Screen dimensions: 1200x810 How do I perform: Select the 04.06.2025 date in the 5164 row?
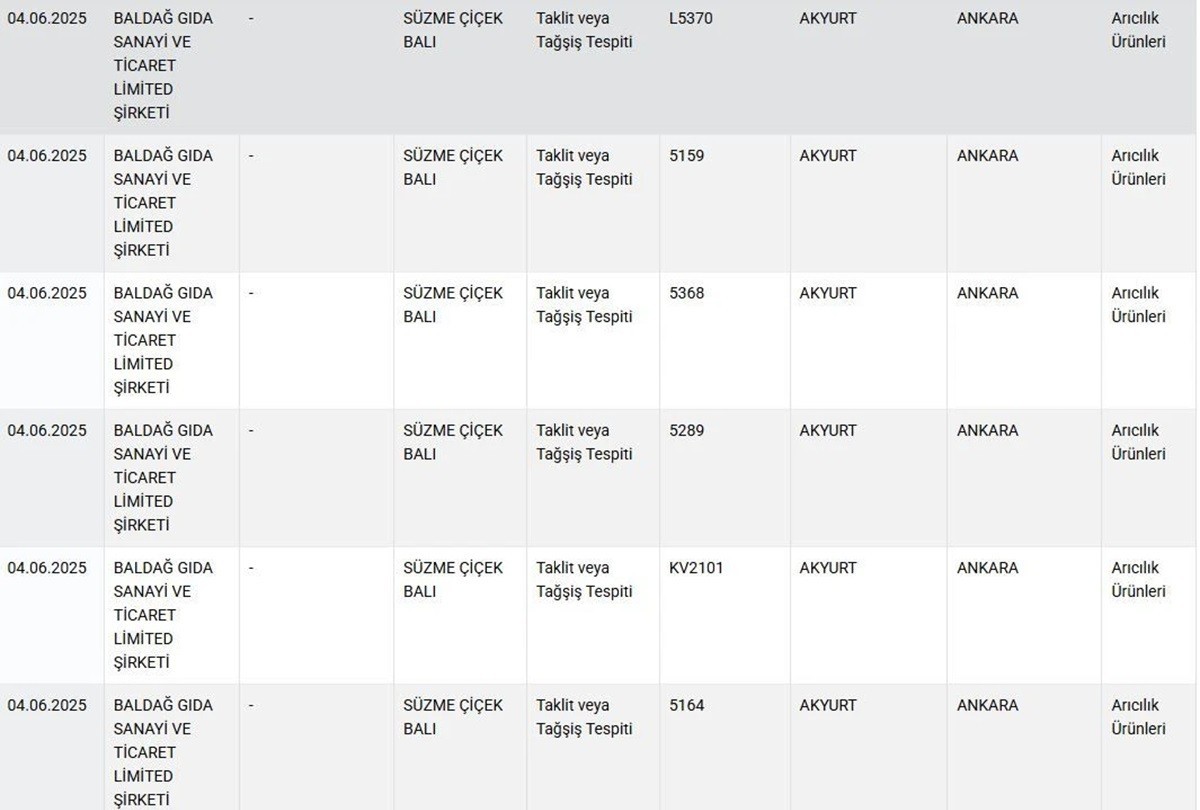47,705
